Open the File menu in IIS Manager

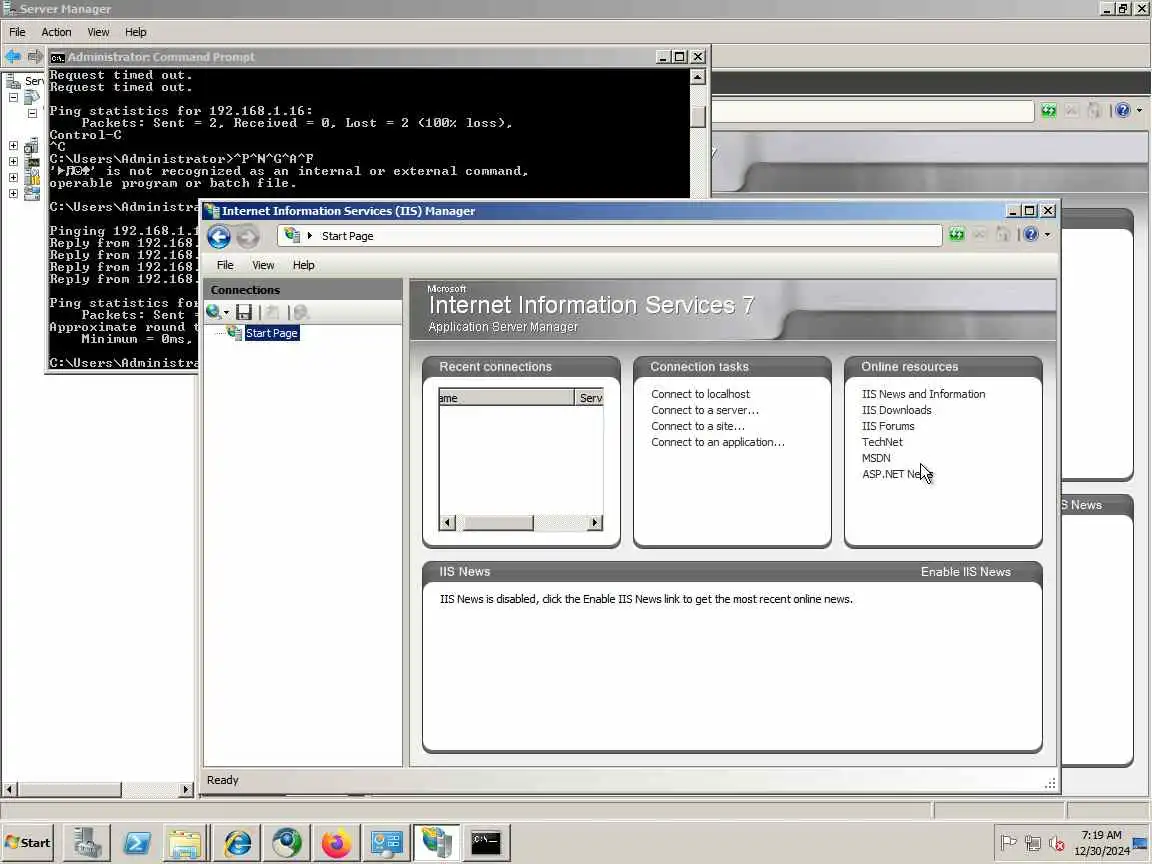(x=226, y=265)
